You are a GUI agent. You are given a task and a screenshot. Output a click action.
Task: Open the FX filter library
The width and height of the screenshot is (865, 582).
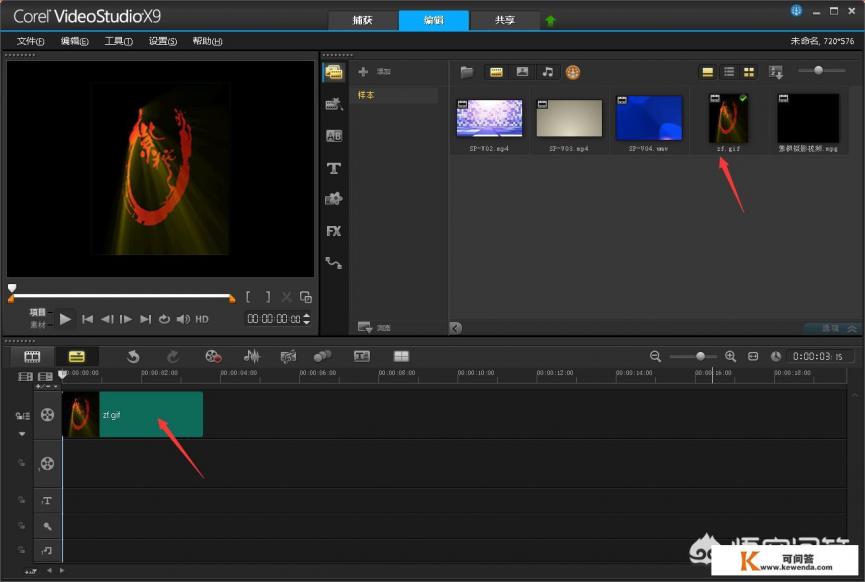tap(334, 231)
